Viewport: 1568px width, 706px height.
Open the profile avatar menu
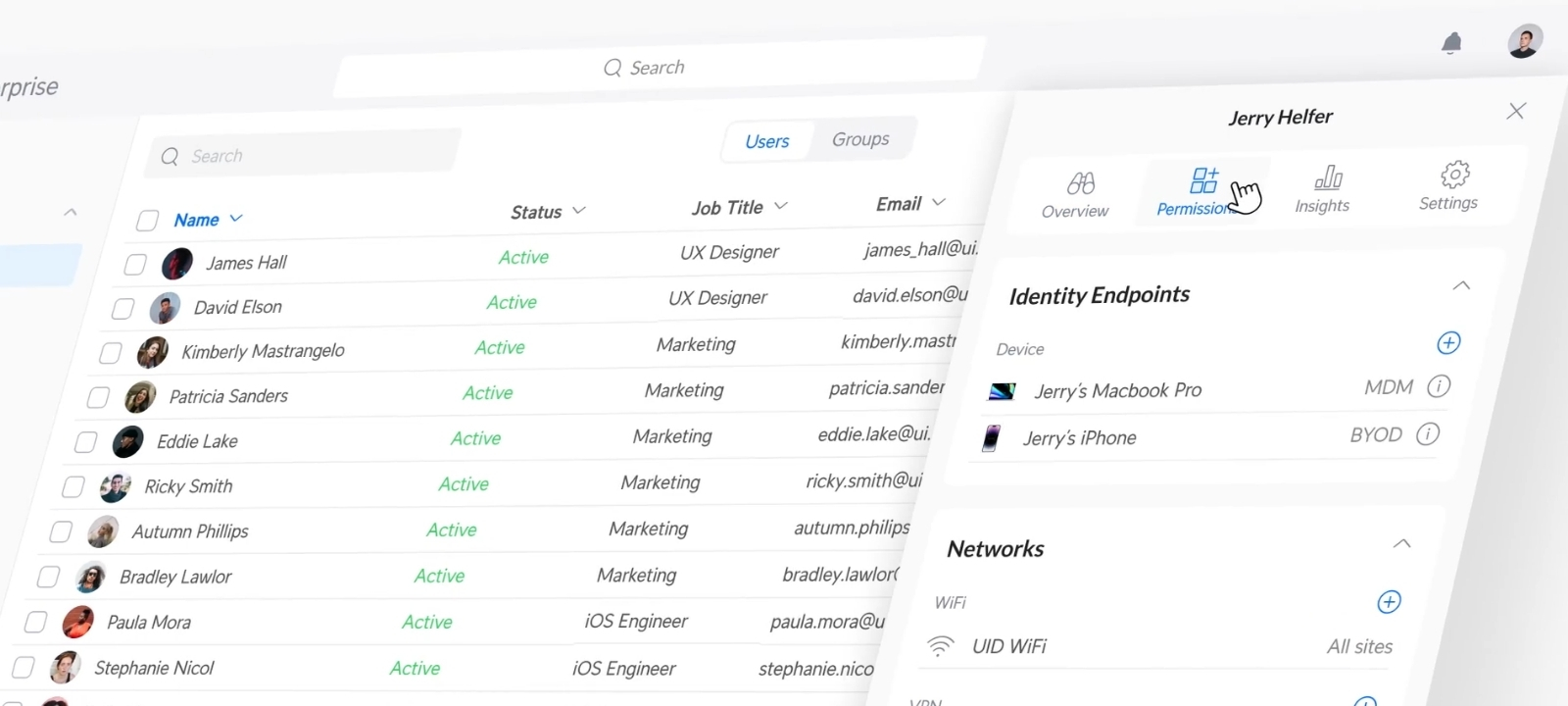pos(1524,41)
